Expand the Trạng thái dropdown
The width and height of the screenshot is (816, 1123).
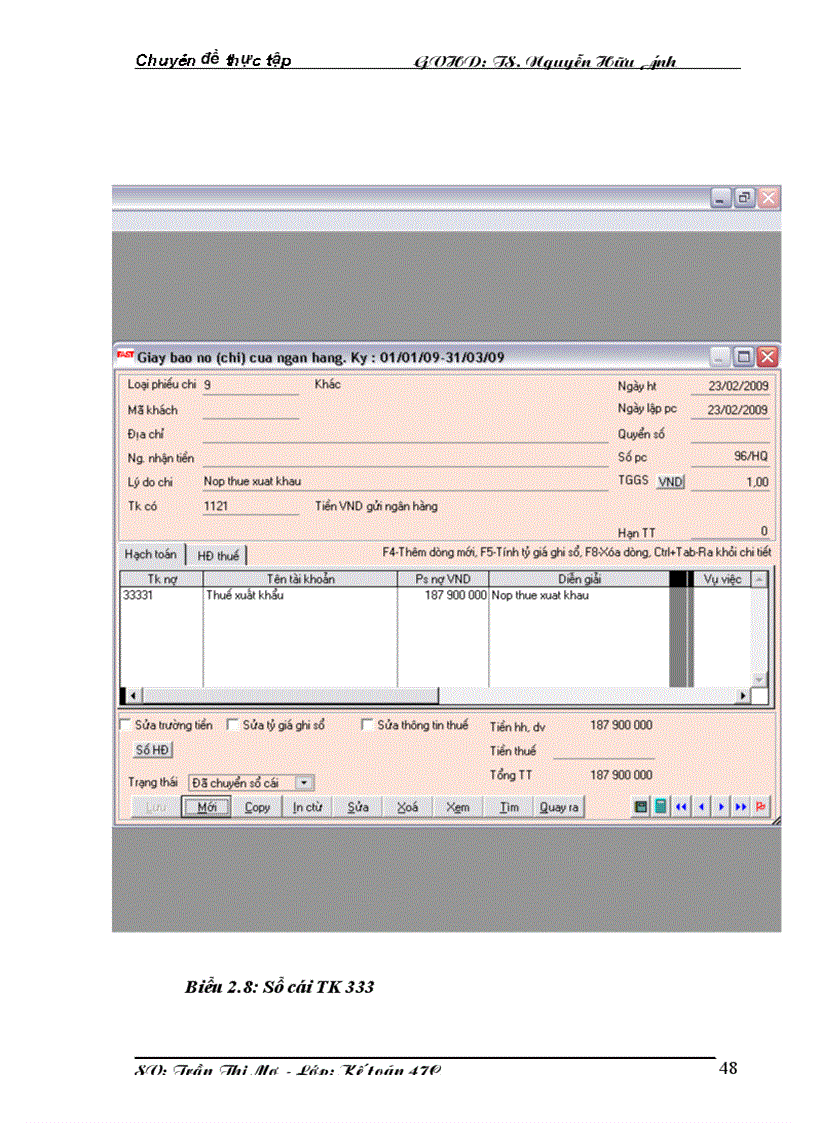pos(305,783)
